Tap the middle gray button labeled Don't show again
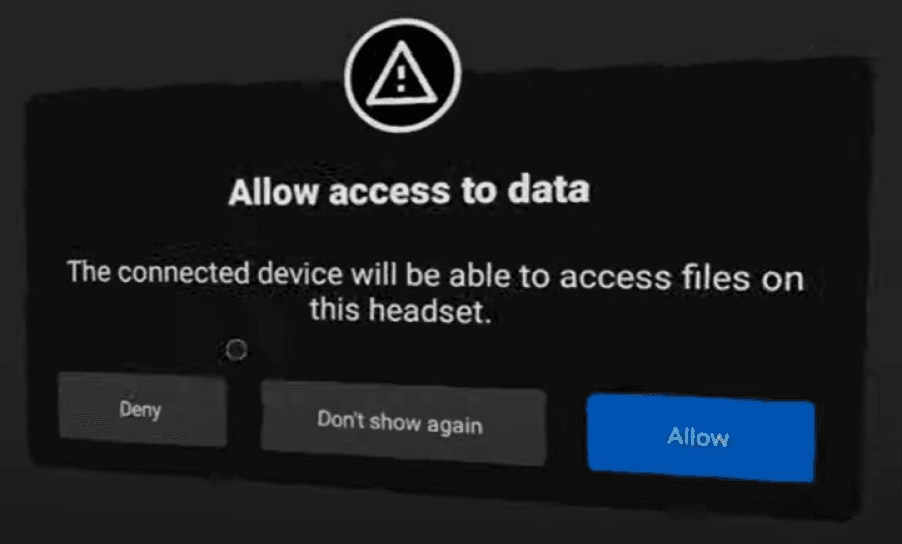Screen dimensions: 902x544 click(403, 423)
